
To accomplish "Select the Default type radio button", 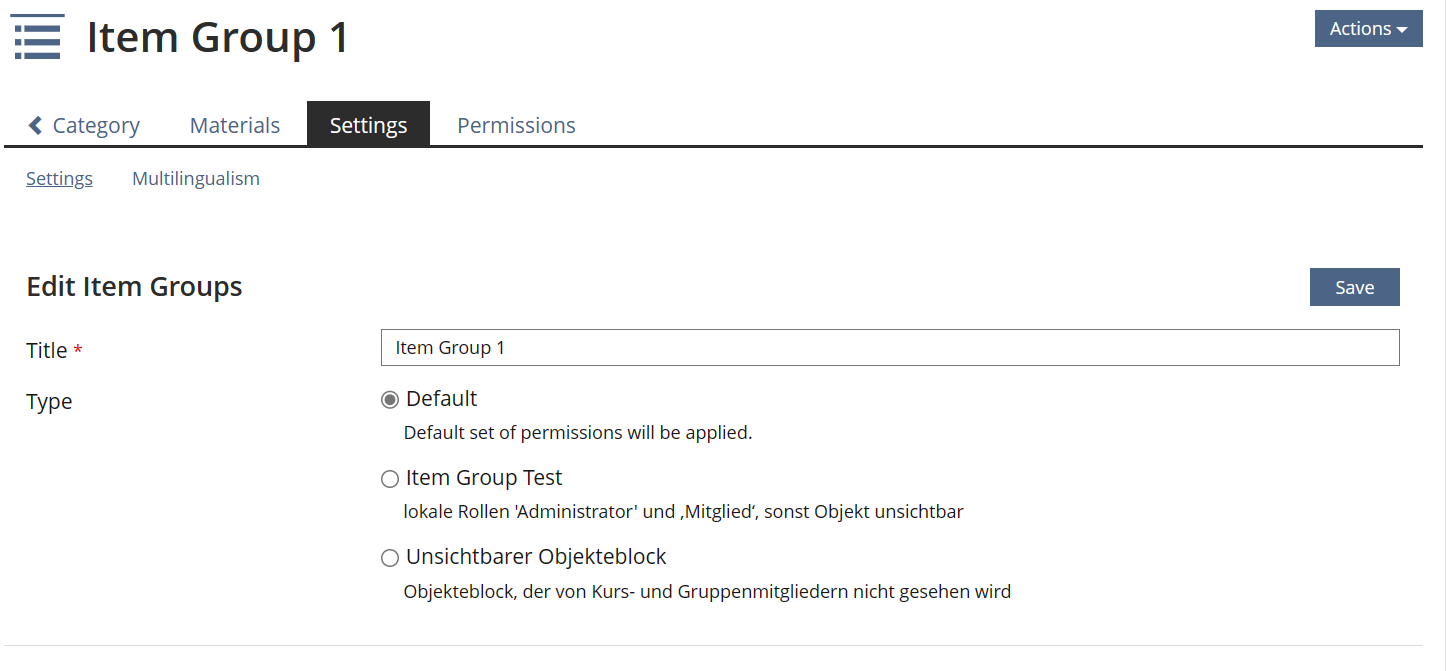I will coord(390,400).
